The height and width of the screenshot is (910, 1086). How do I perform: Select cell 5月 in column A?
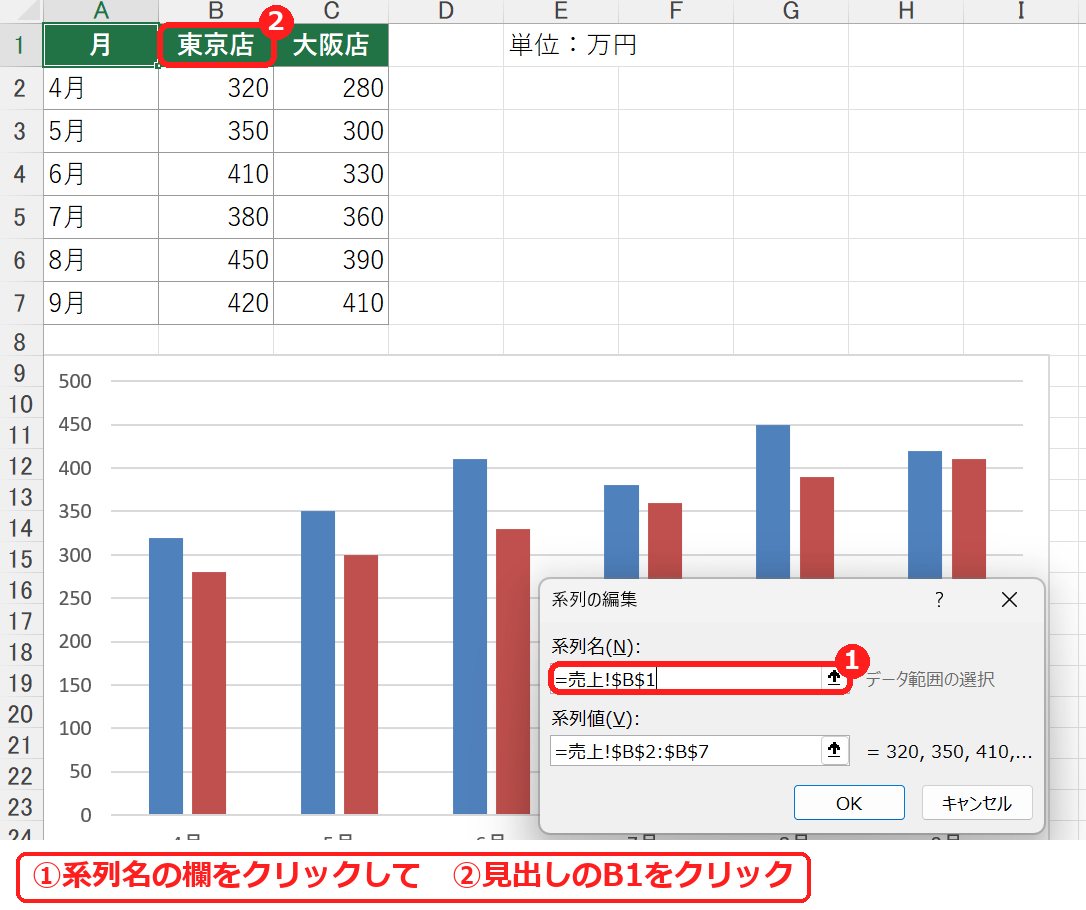point(101,131)
